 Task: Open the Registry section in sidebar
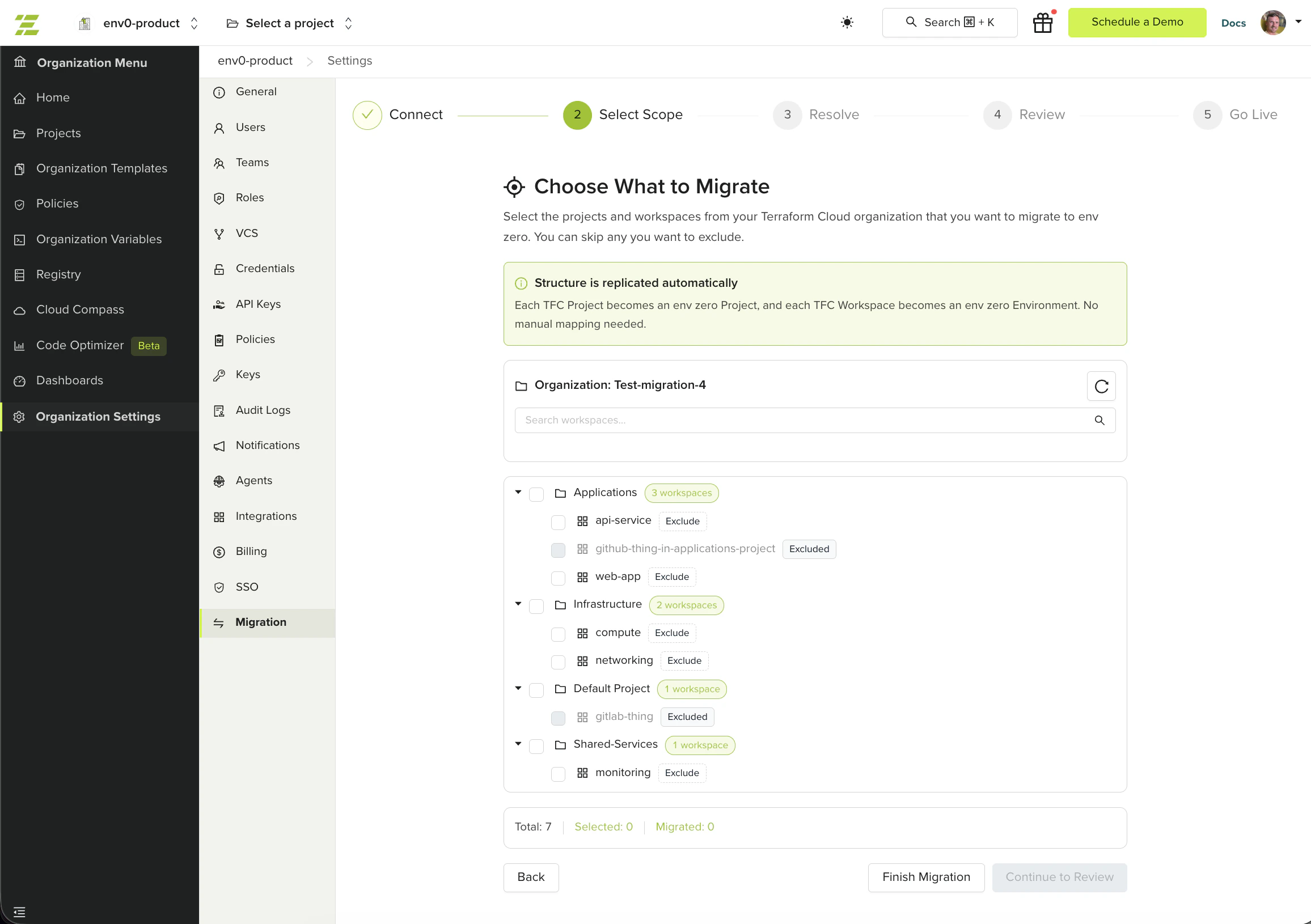click(x=58, y=274)
